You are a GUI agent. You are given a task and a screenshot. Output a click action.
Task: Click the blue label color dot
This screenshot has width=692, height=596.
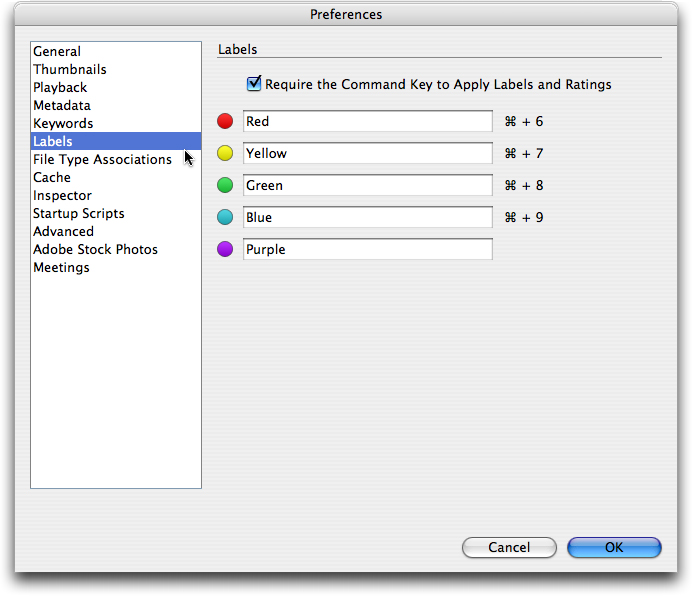pyautogui.click(x=225, y=218)
